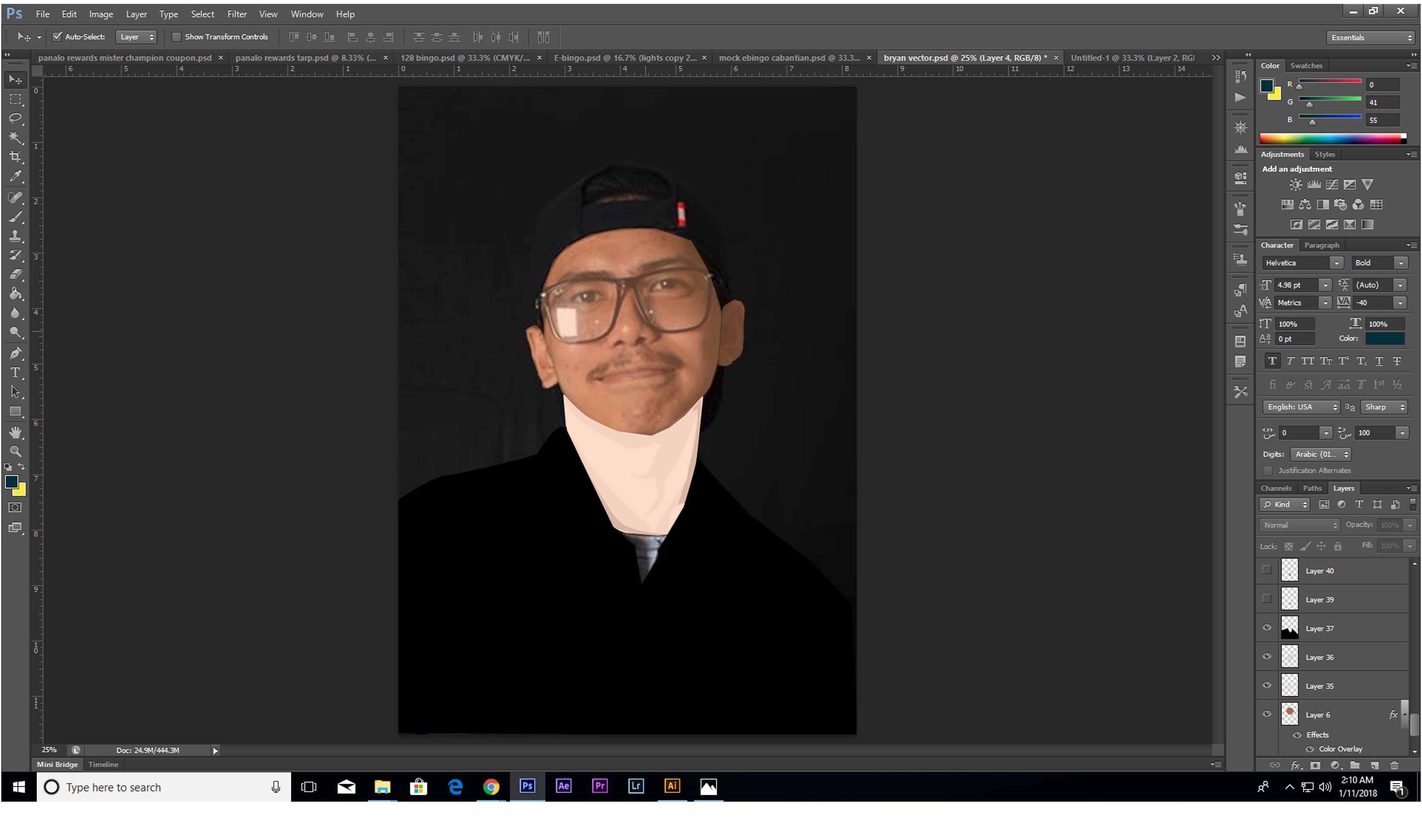Hide Layer 35 eye icon
This screenshot has width=1422, height=840.
1267,685
